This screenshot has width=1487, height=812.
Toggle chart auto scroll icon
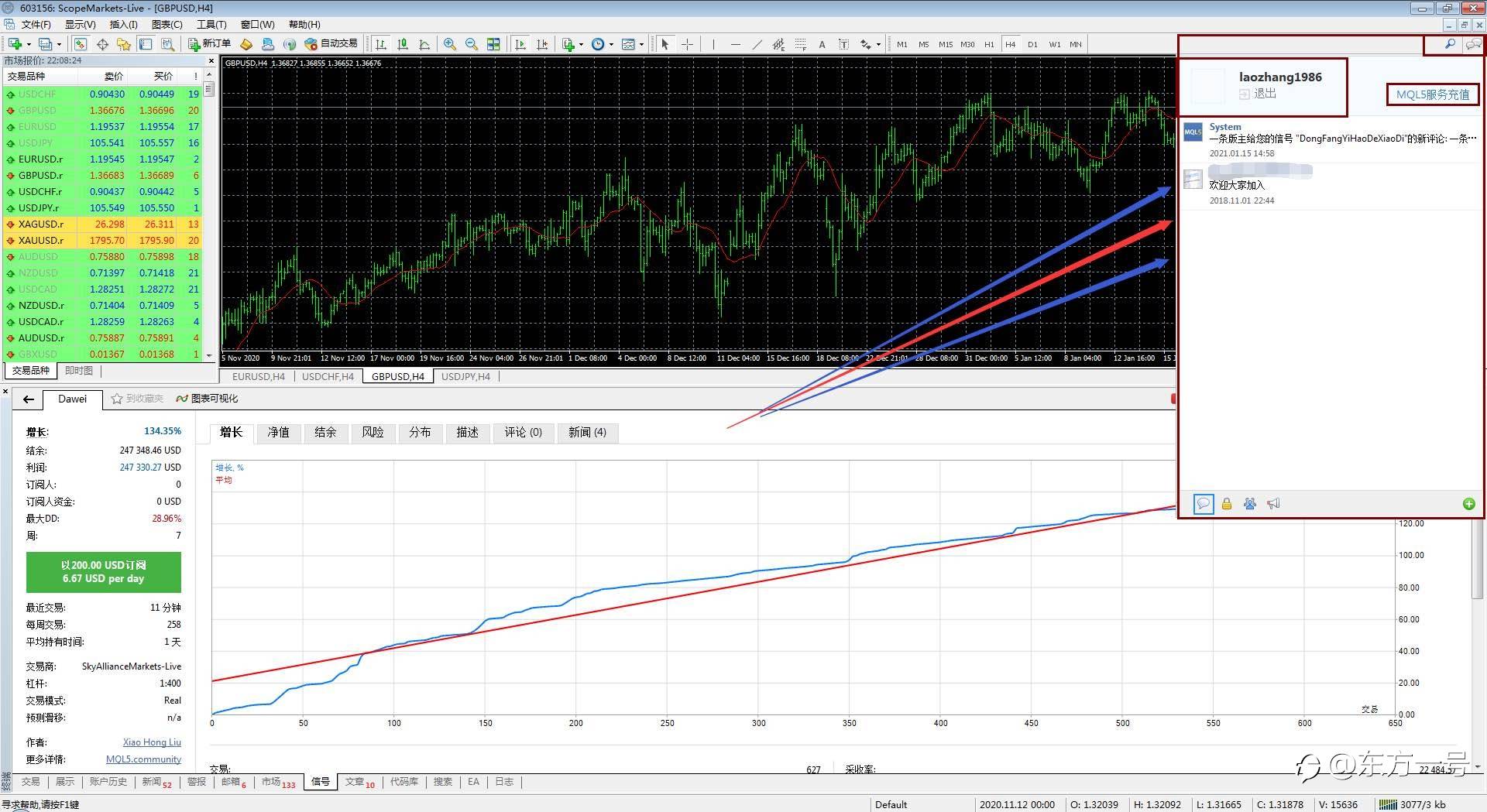pyautogui.click(x=520, y=44)
